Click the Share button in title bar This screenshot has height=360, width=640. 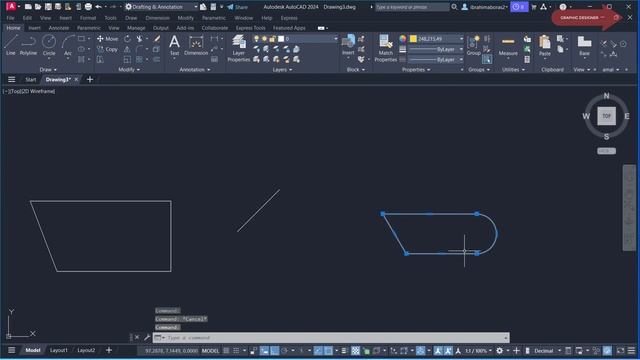[x=238, y=7]
